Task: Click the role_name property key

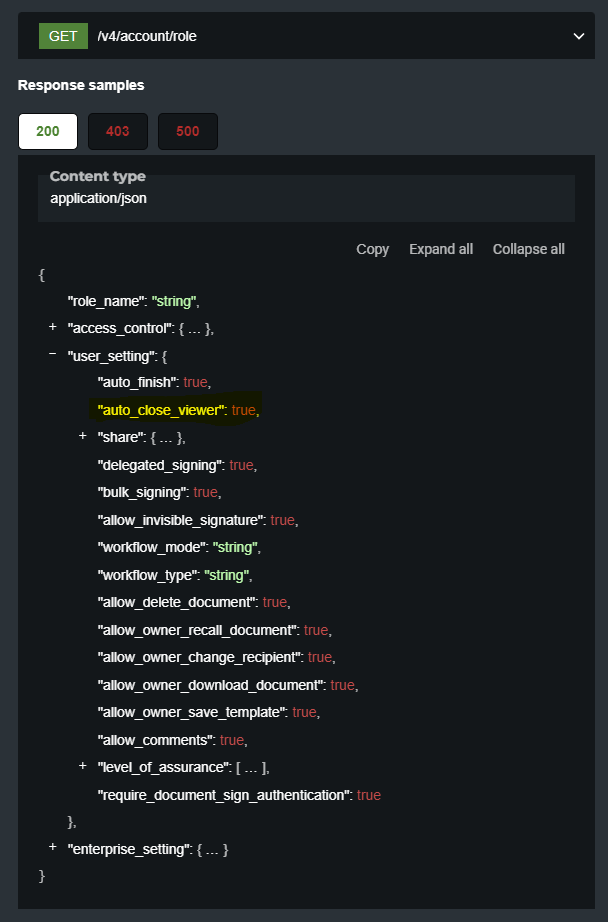Action: click(x=105, y=300)
